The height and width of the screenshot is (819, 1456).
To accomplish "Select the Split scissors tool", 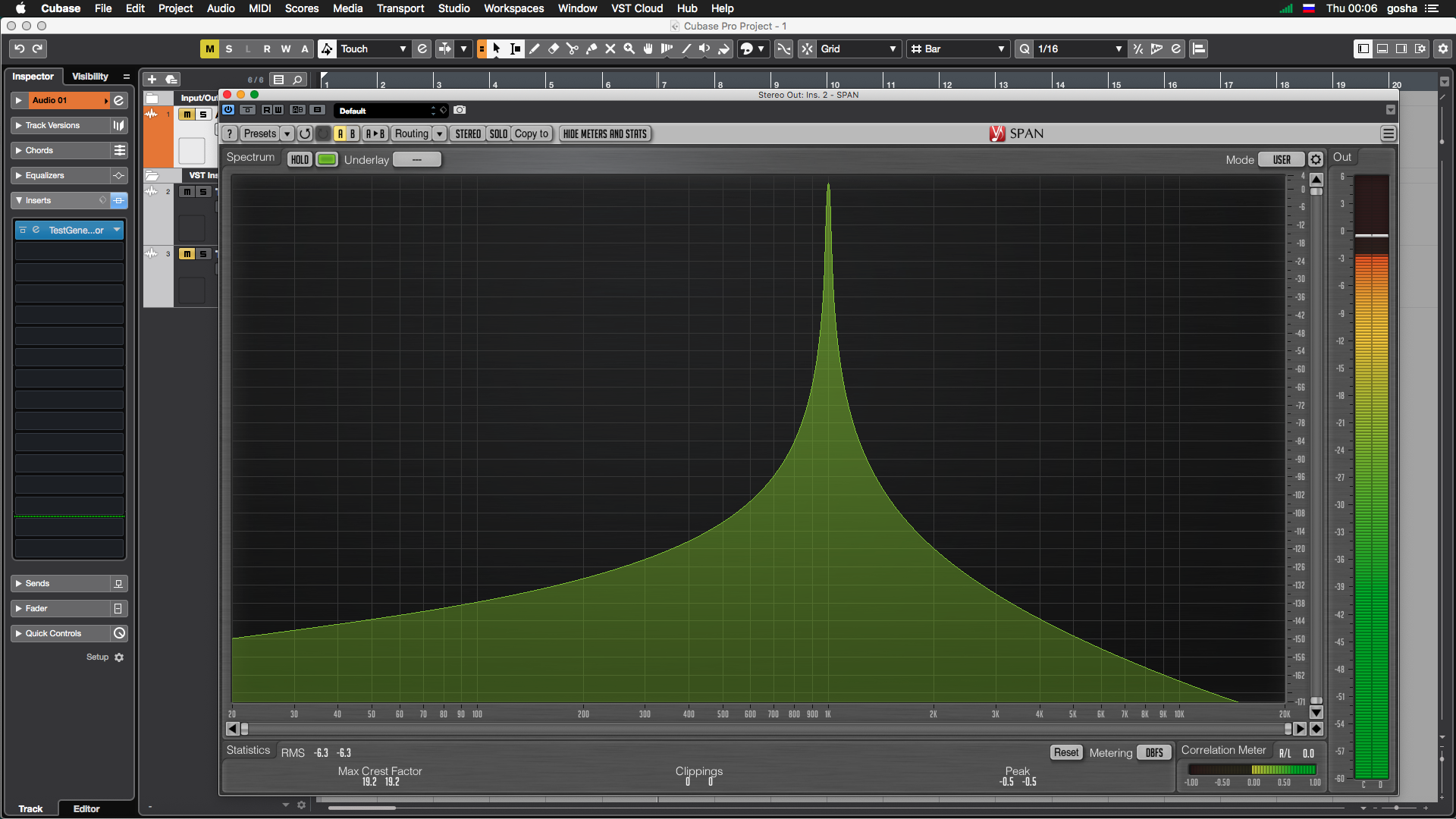I will click(573, 49).
